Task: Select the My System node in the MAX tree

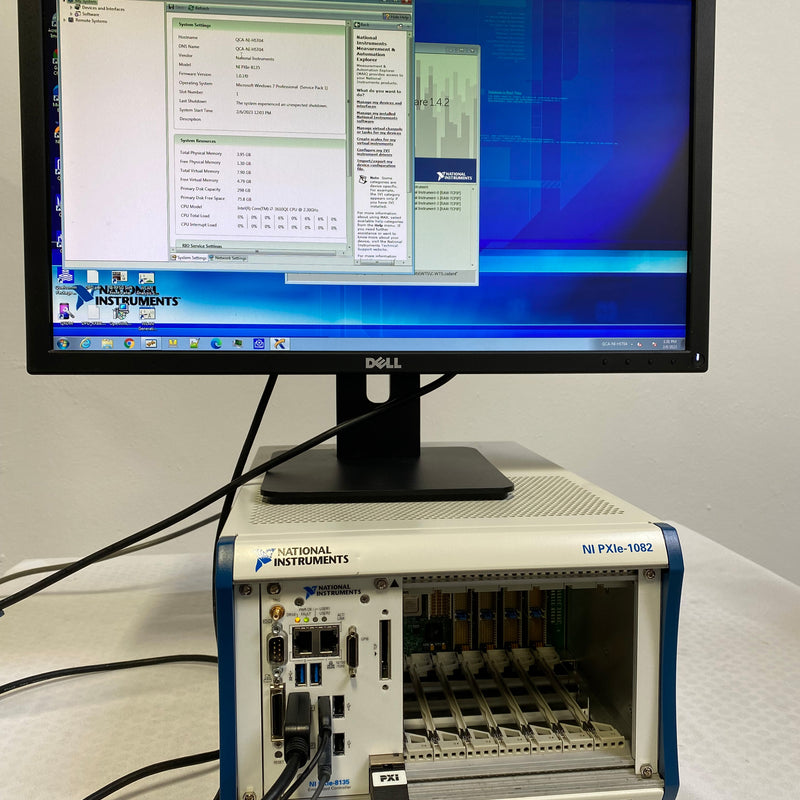Action: coord(84,2)
